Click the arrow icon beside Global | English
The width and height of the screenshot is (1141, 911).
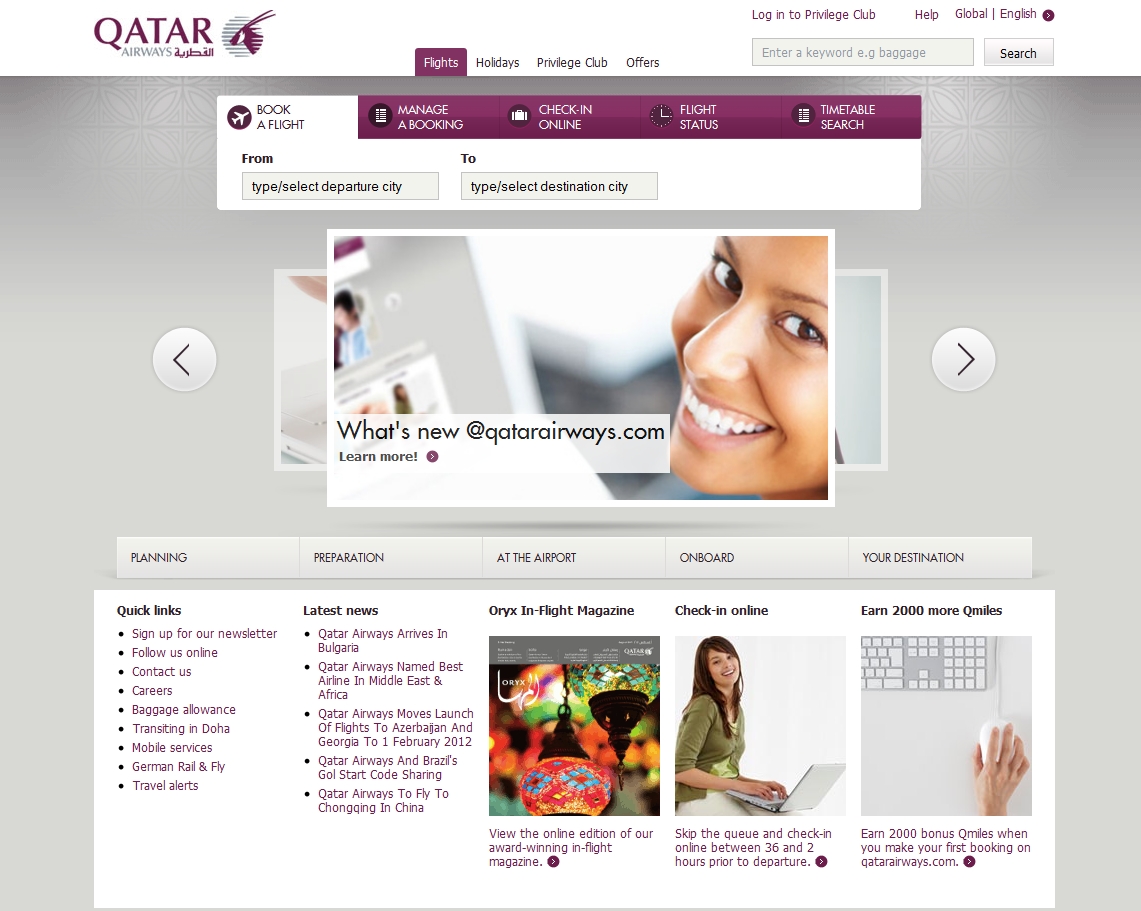(x=1049, y=15)
